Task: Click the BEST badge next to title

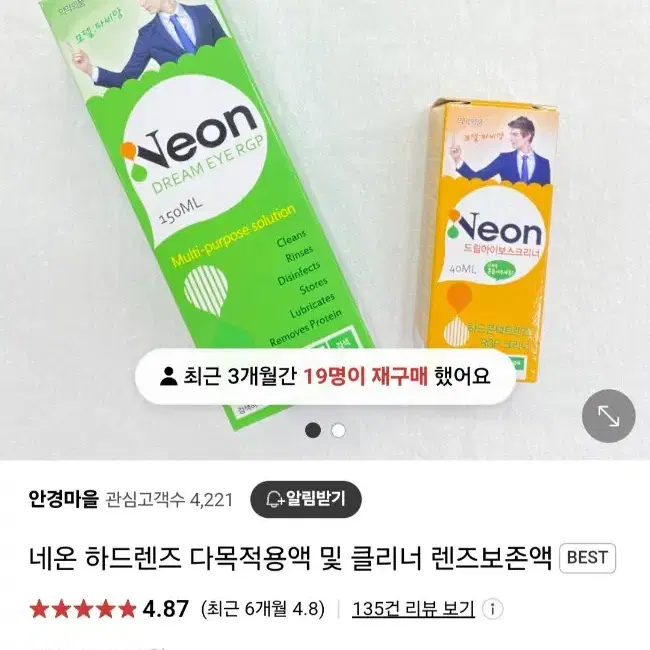Action: pyautogui.click(x=587, y=558)
